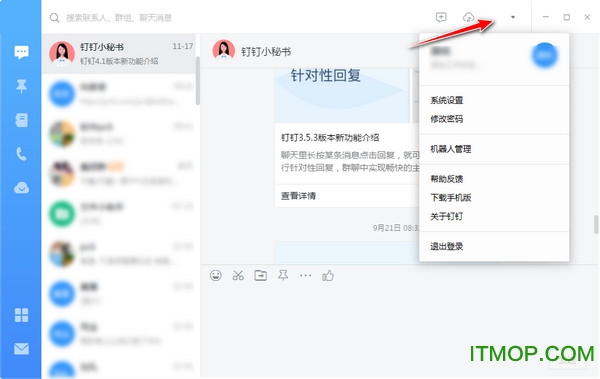Click the chat window scrollbar thumb

pos(596,224)
